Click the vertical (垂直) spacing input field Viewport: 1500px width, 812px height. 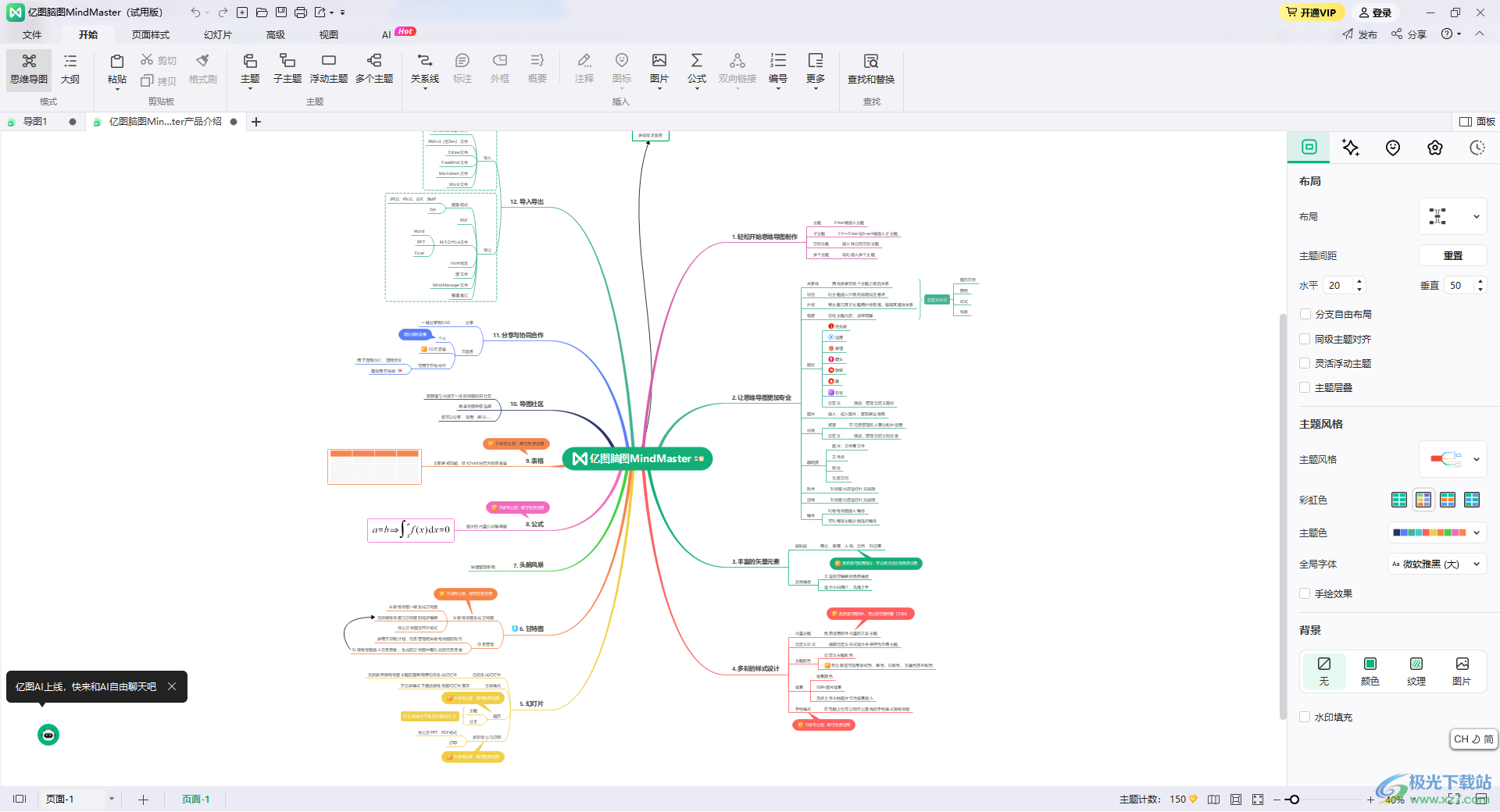1459,286
